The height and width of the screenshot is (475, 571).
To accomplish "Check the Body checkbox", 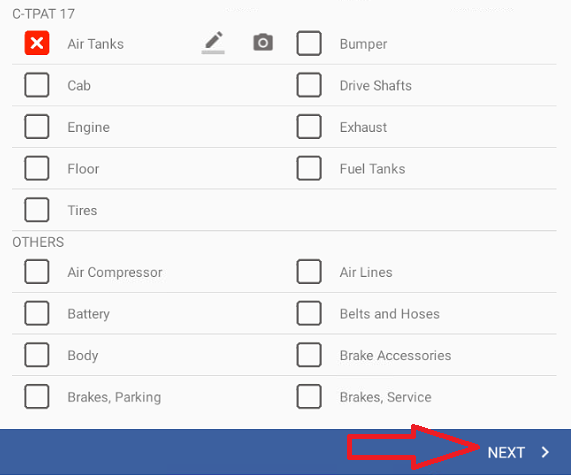I will (x=37, y=355).
